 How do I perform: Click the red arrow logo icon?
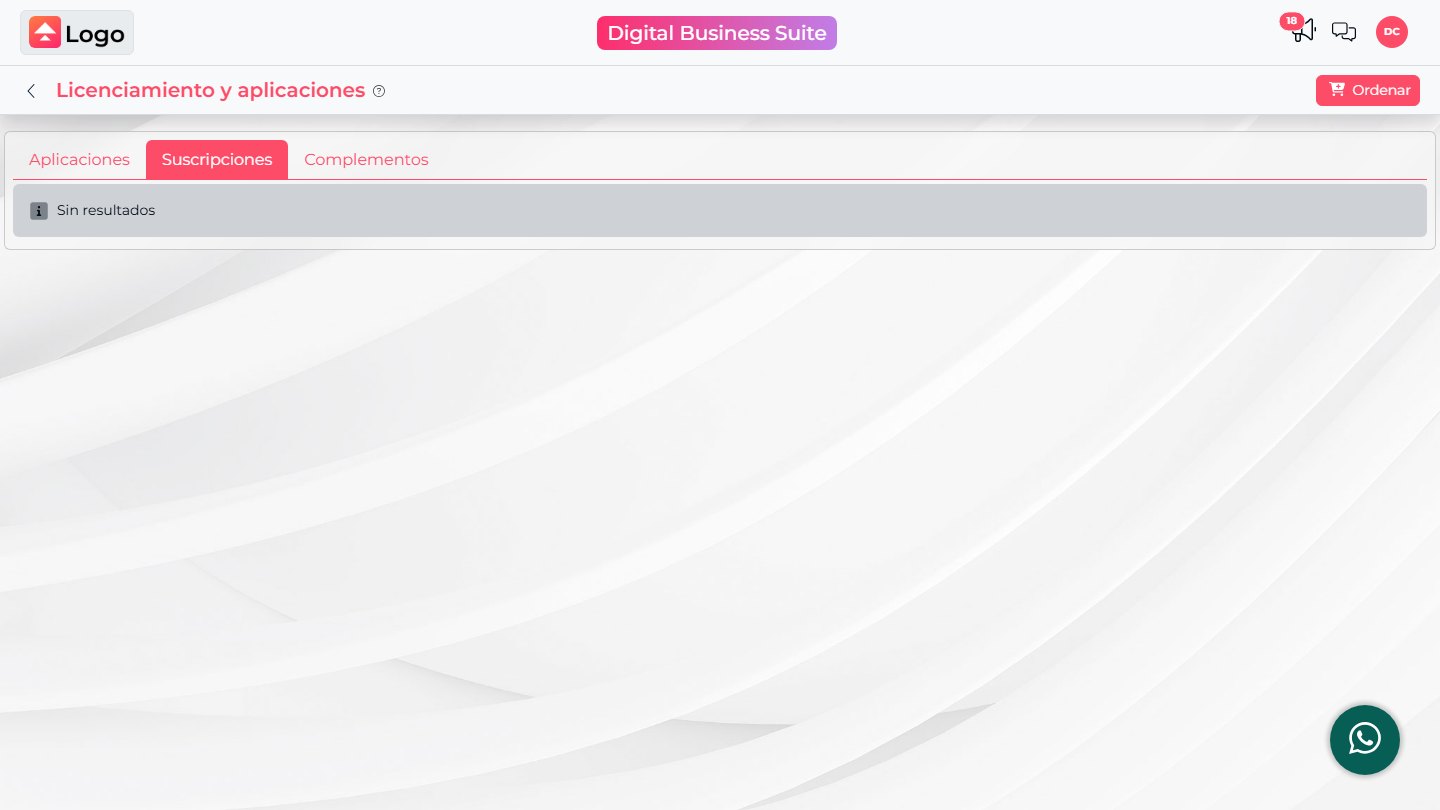pos(45,32)
